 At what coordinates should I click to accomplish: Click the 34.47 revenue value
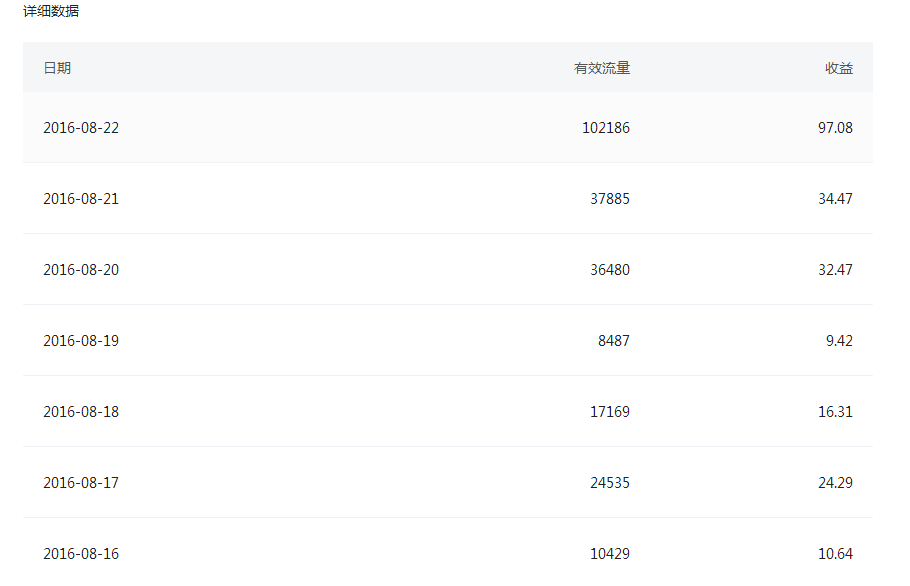(x=835, y=199)
